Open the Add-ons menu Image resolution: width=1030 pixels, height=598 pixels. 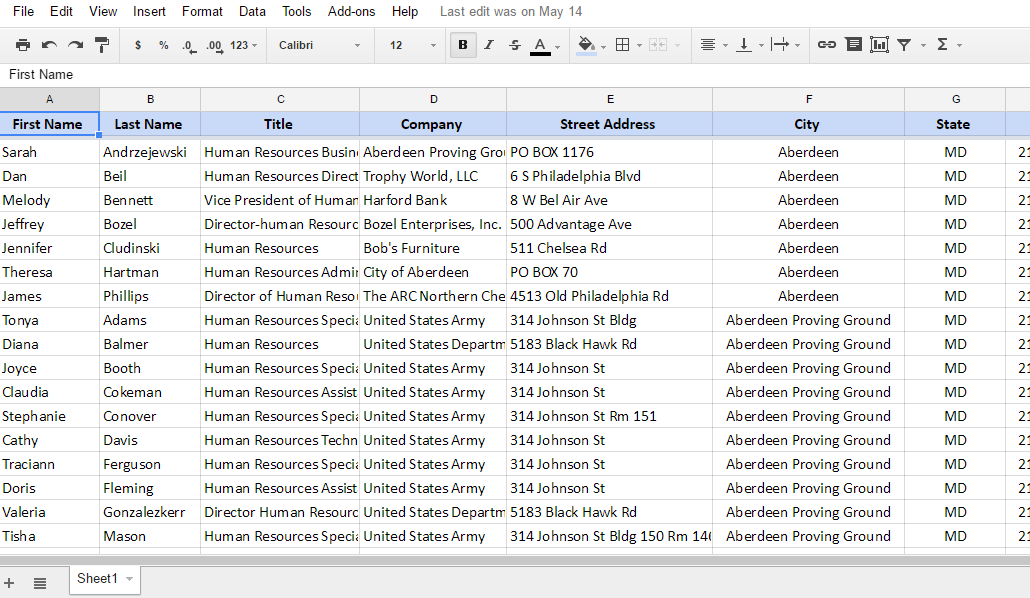tap(351, 11)
